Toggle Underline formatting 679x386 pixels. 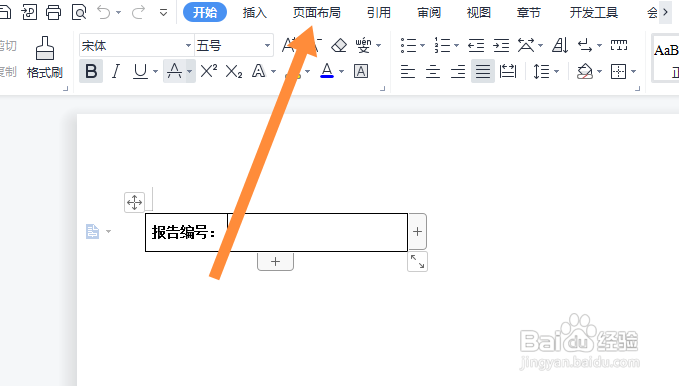(140, 71)
